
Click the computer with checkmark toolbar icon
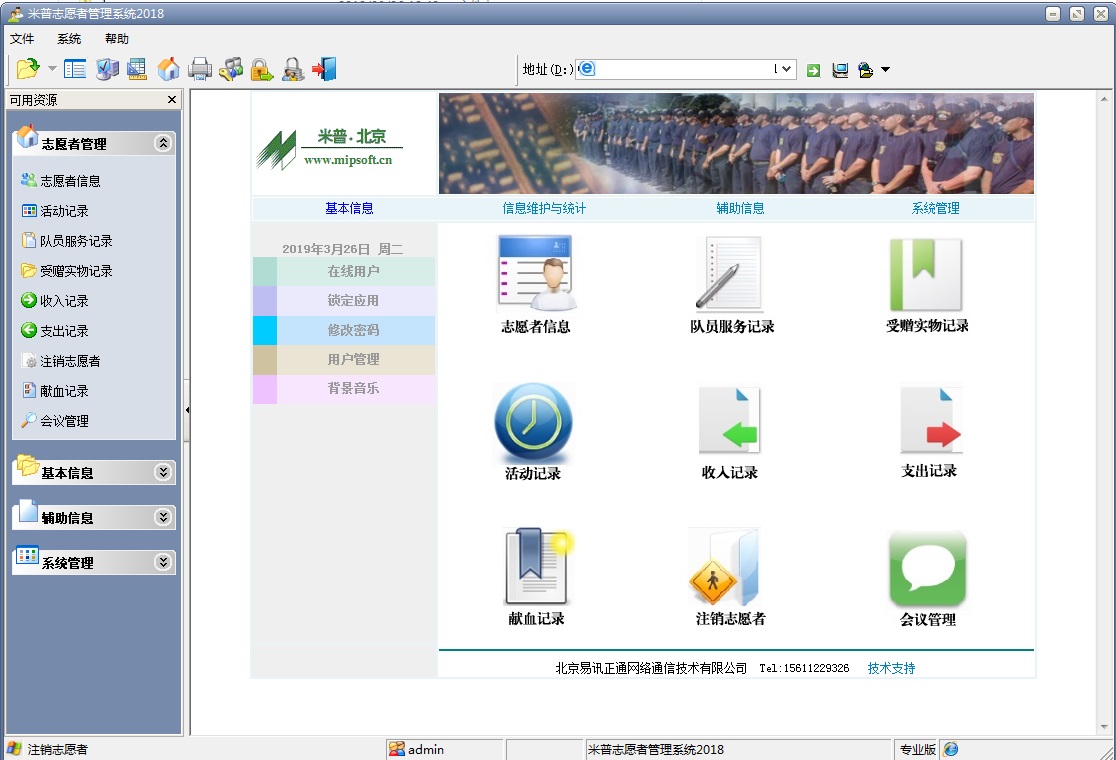click(107, 69)
